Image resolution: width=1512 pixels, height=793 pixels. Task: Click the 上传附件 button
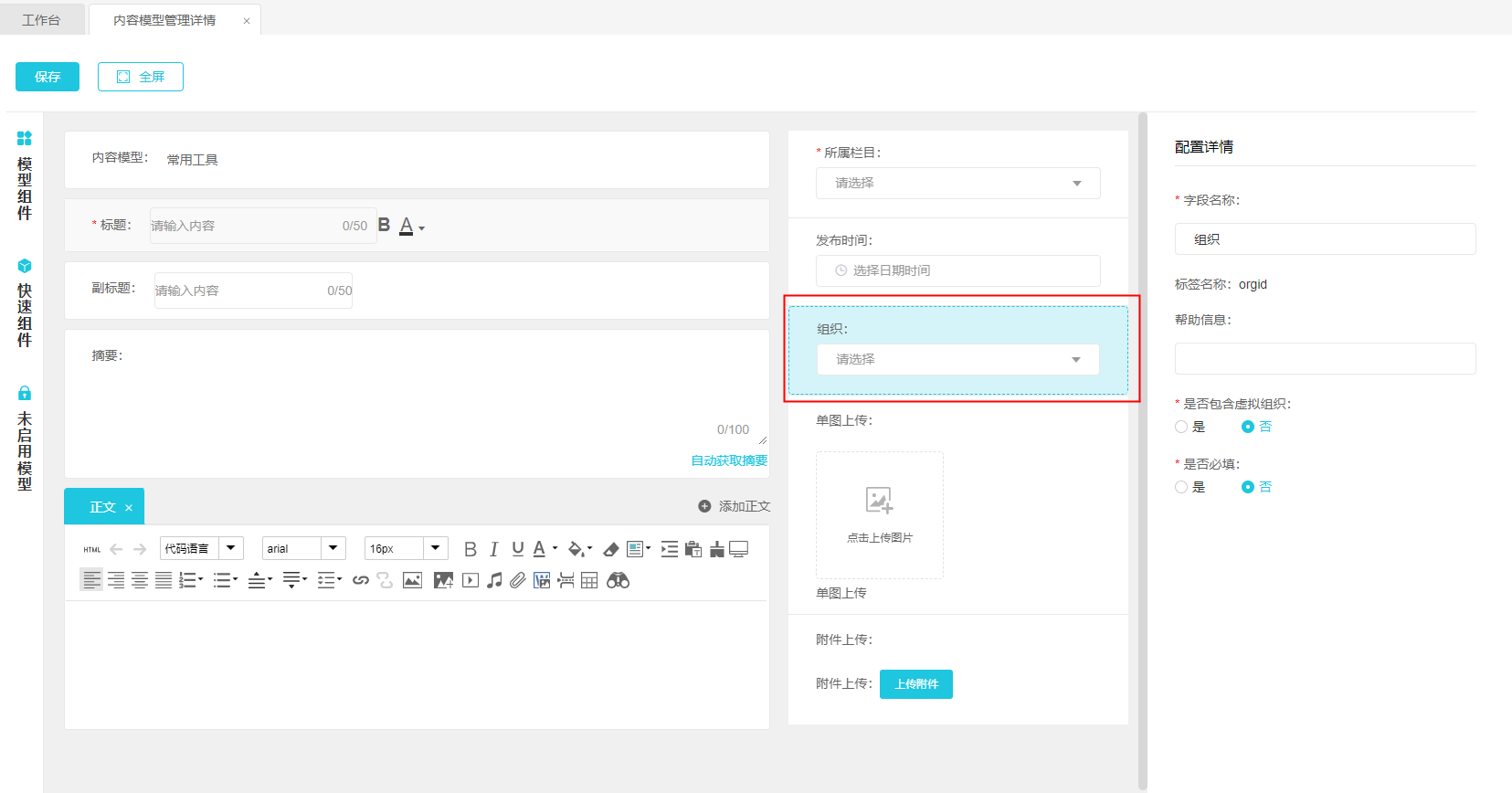pyautogui.click(x=916, y=684)
